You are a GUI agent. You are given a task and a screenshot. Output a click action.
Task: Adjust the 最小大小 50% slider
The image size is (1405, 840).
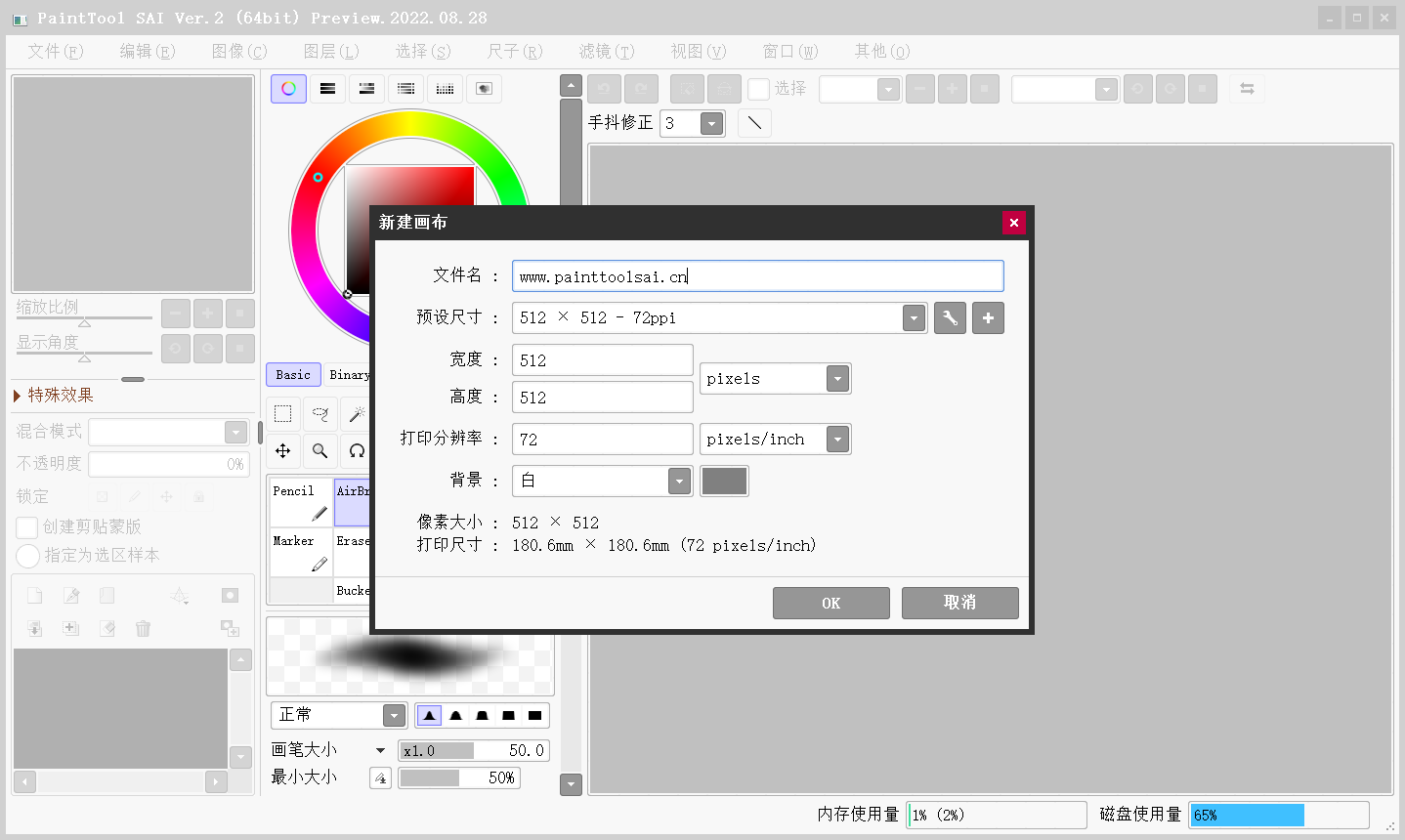[x=459, y=778]
